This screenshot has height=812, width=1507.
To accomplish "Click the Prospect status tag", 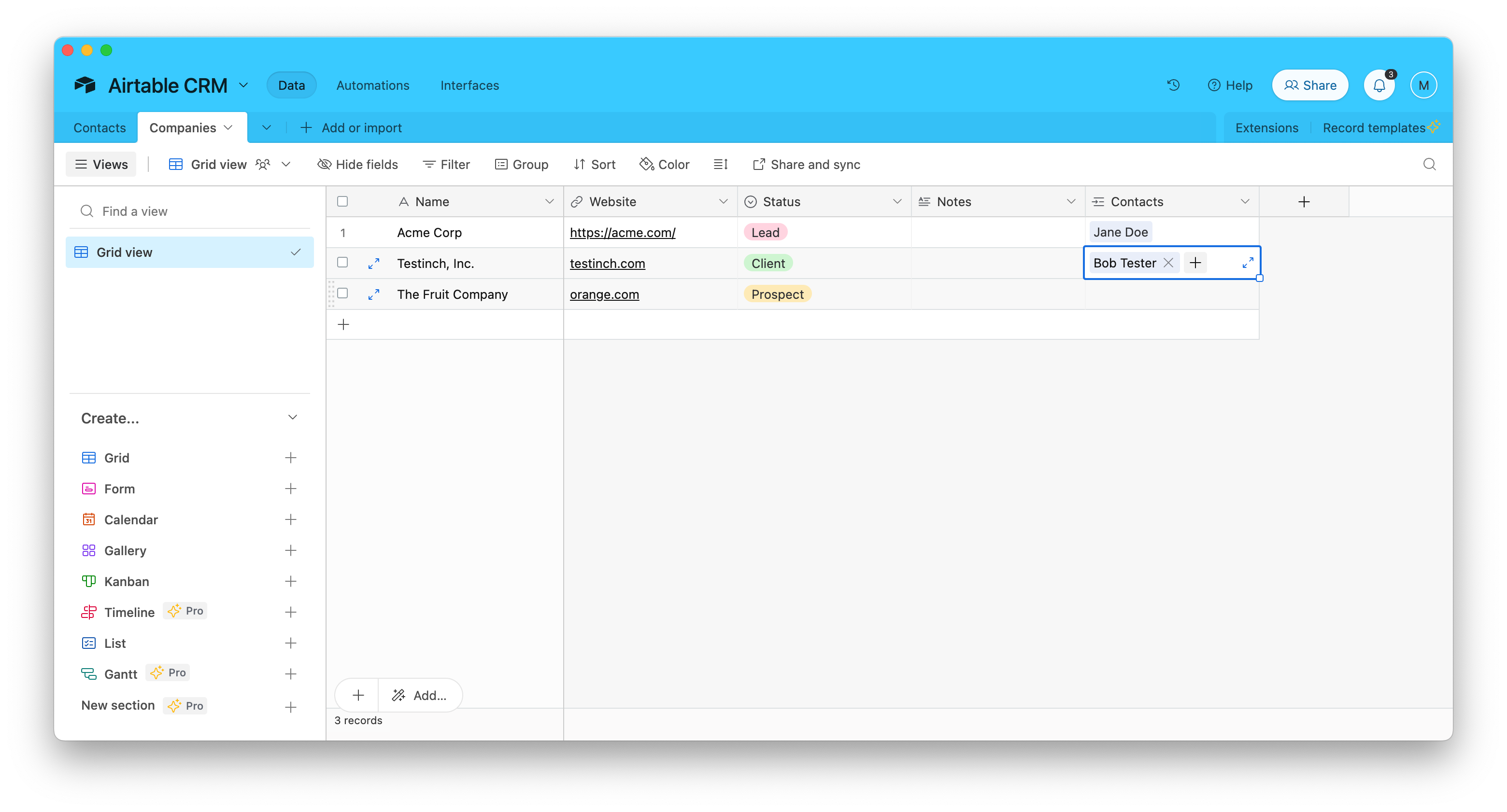I will pos(778,294).
